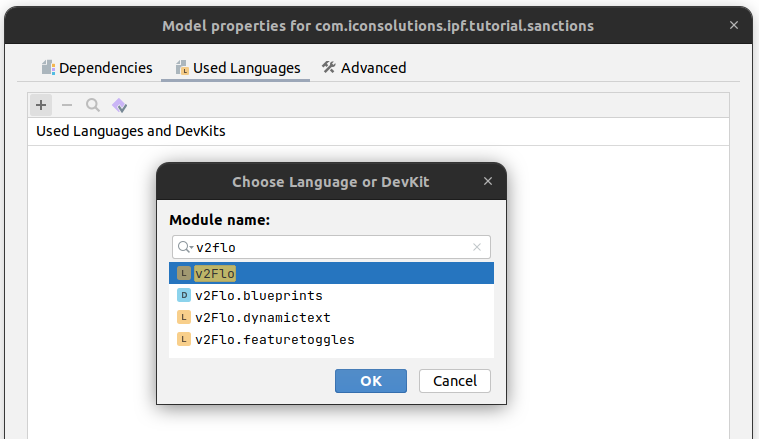Click the Remove (−) toolbar icon

coord(67,105)
